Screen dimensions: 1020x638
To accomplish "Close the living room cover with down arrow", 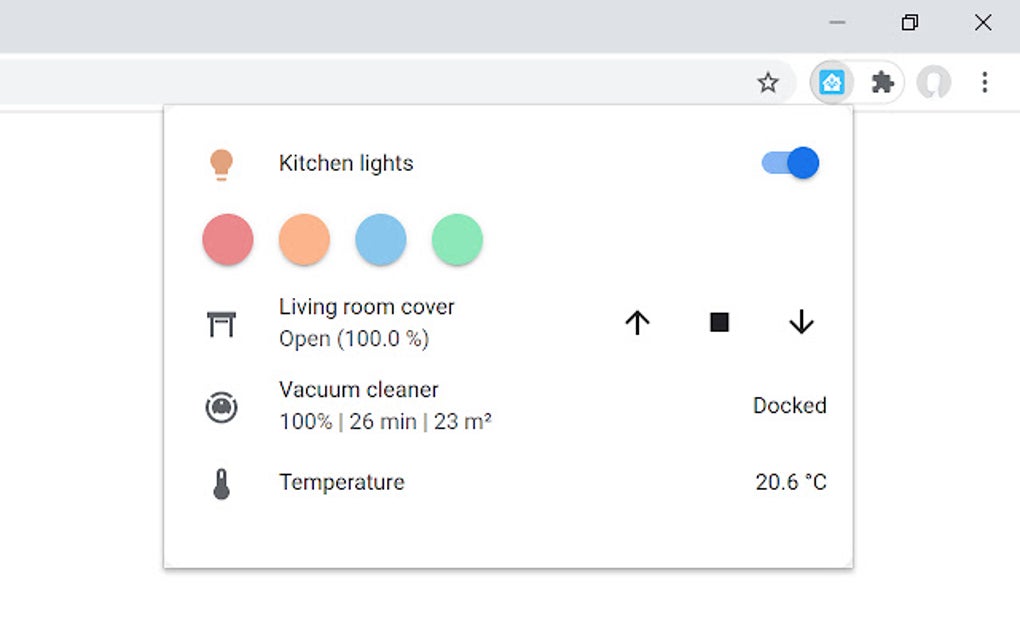I will pos(801,322).
